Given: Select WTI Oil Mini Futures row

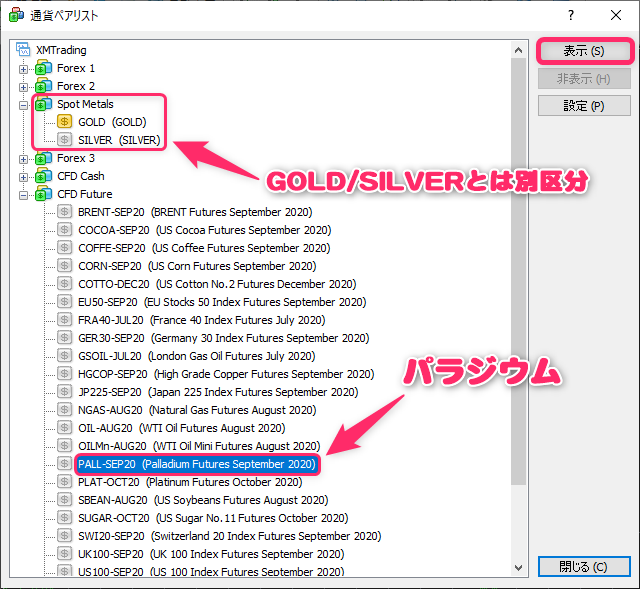Looking at the screenshot, I should [199, 446].
